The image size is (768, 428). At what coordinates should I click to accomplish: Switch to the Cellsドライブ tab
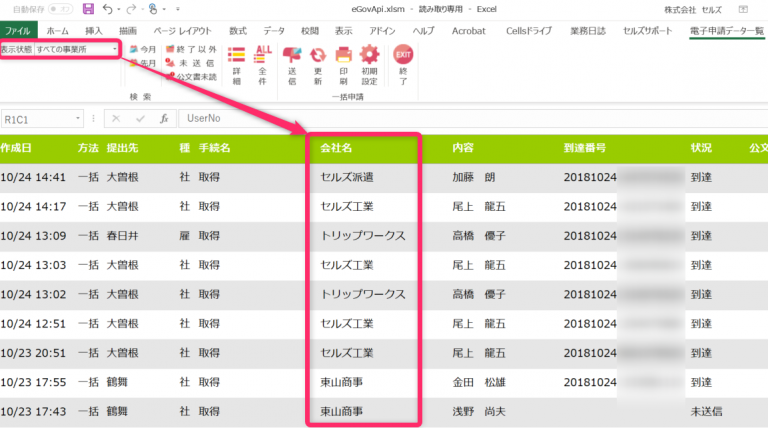(x=529, y=31)
